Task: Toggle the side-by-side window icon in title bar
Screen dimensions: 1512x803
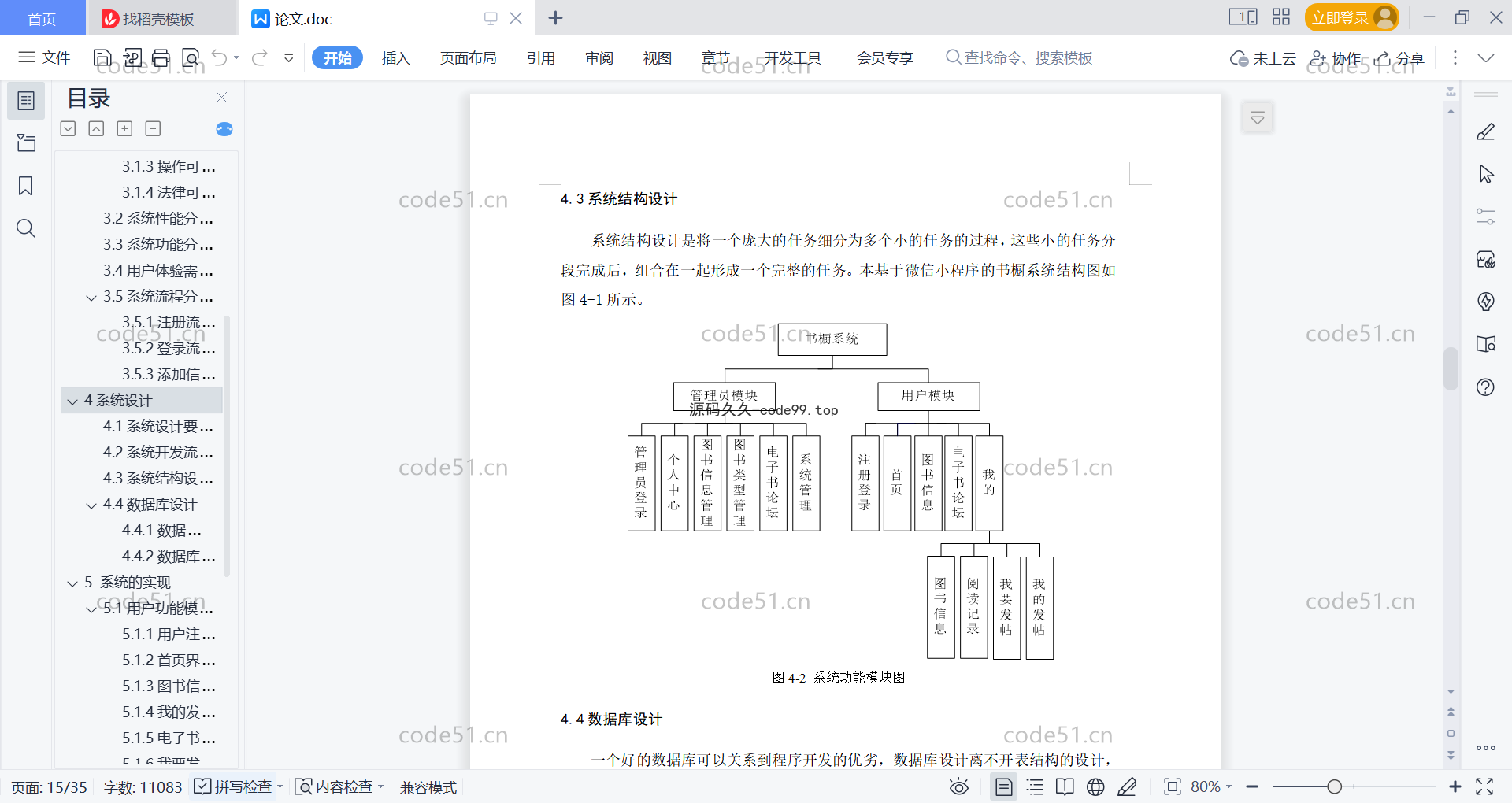Action: 1243,17
